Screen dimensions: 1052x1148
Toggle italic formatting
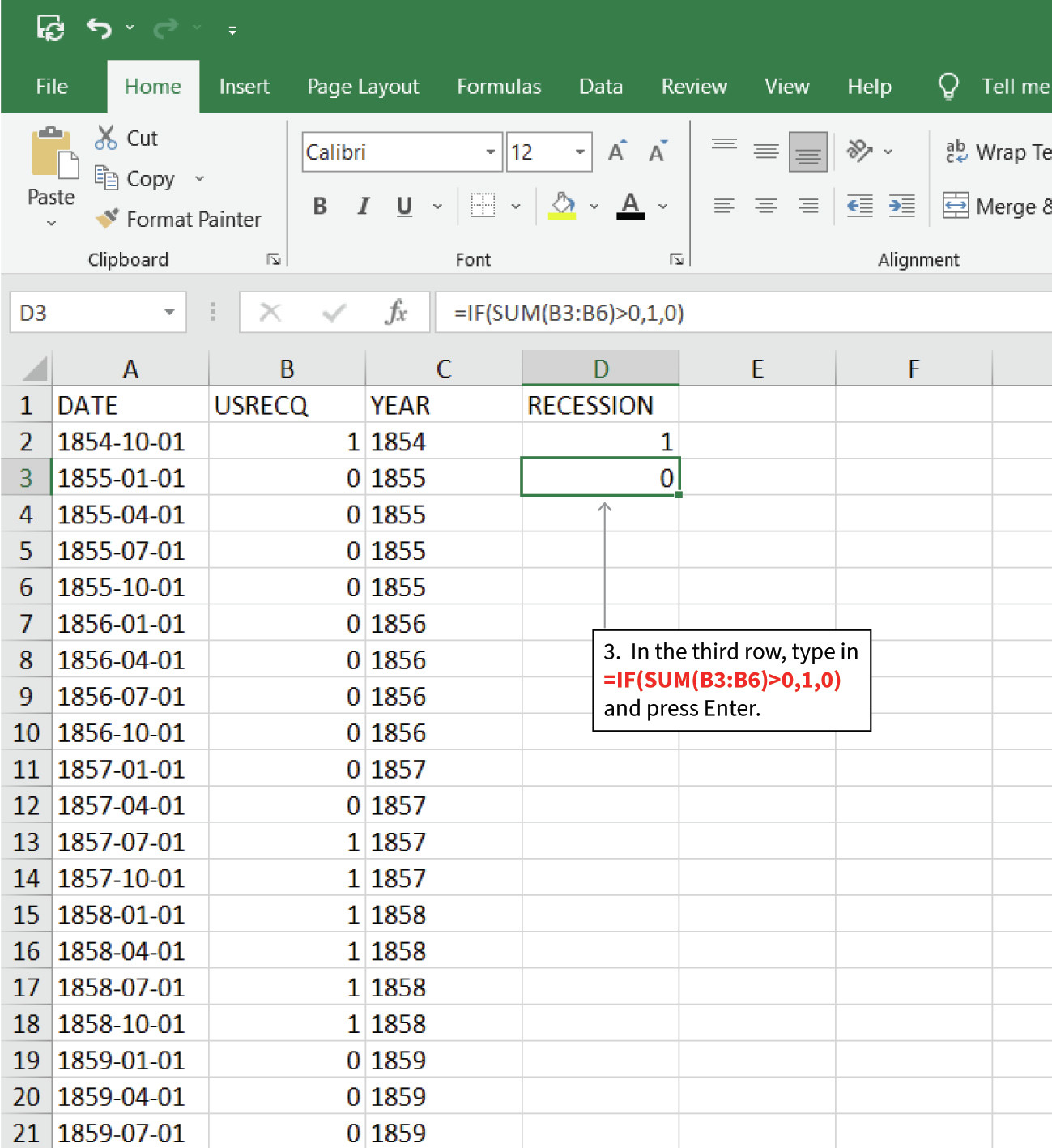pyautogui.click(x=363, y=206)
